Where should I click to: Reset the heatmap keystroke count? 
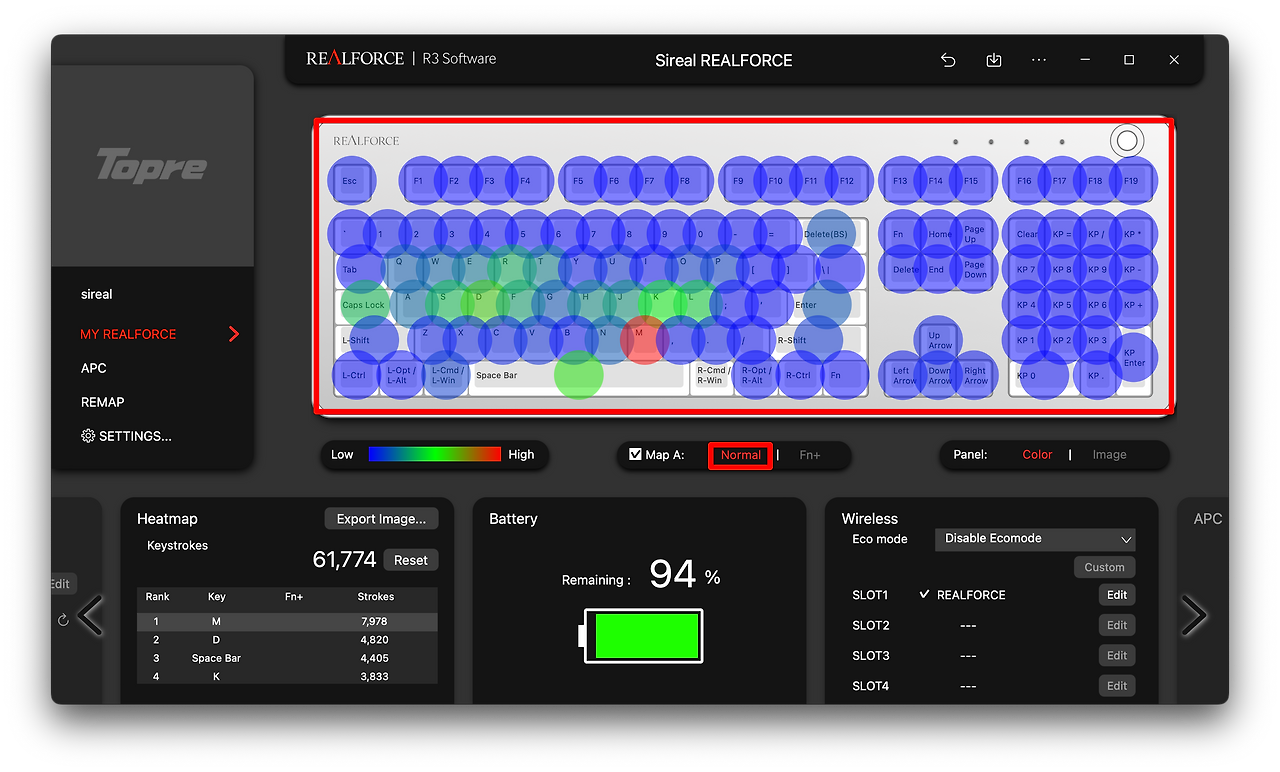coord(411,560)
